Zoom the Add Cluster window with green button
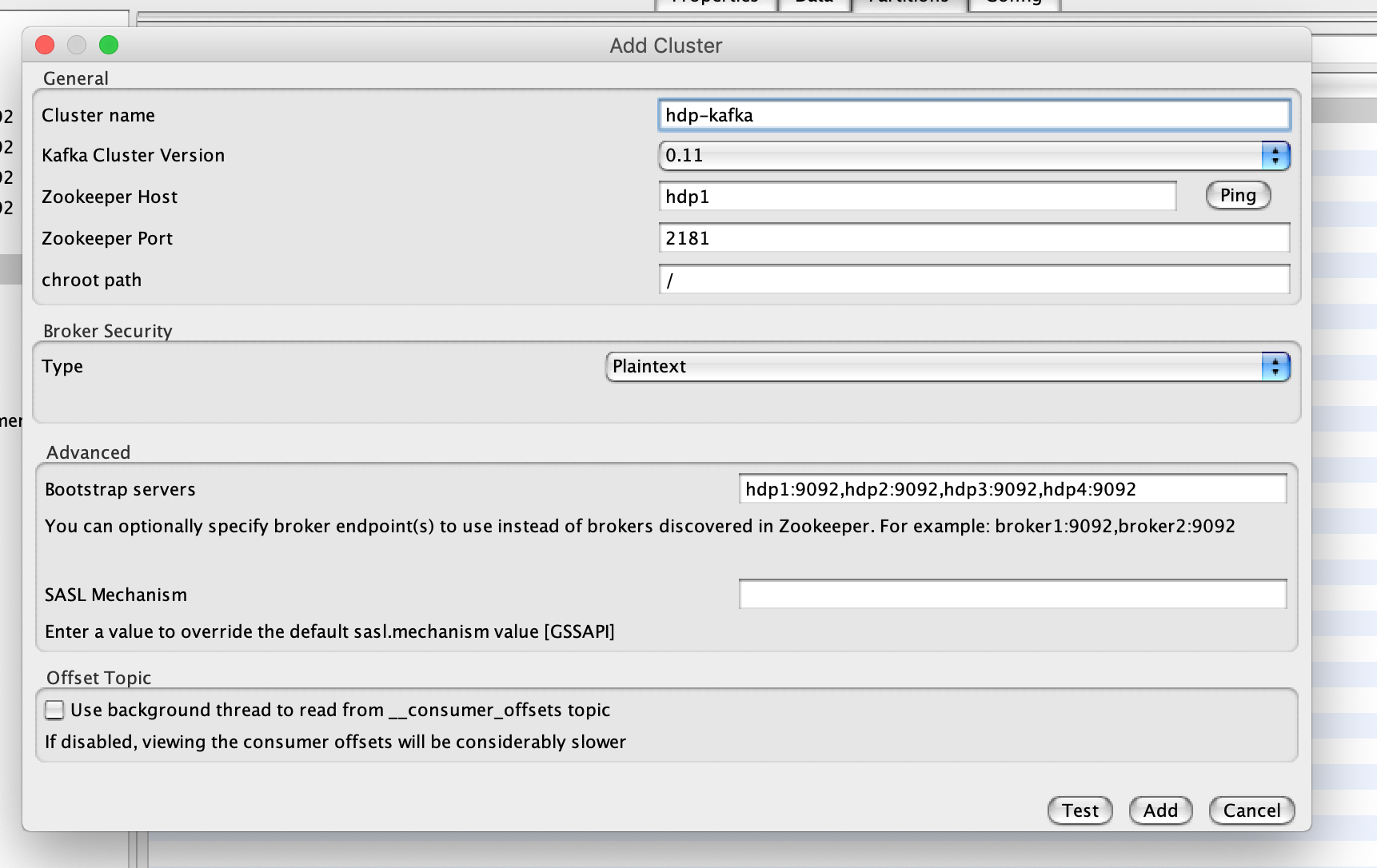The height and width of the screenshot is (868, 1377). [109, 45]
